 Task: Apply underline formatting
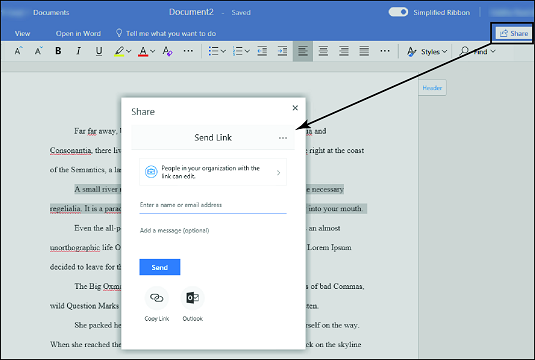click(99, 51)
